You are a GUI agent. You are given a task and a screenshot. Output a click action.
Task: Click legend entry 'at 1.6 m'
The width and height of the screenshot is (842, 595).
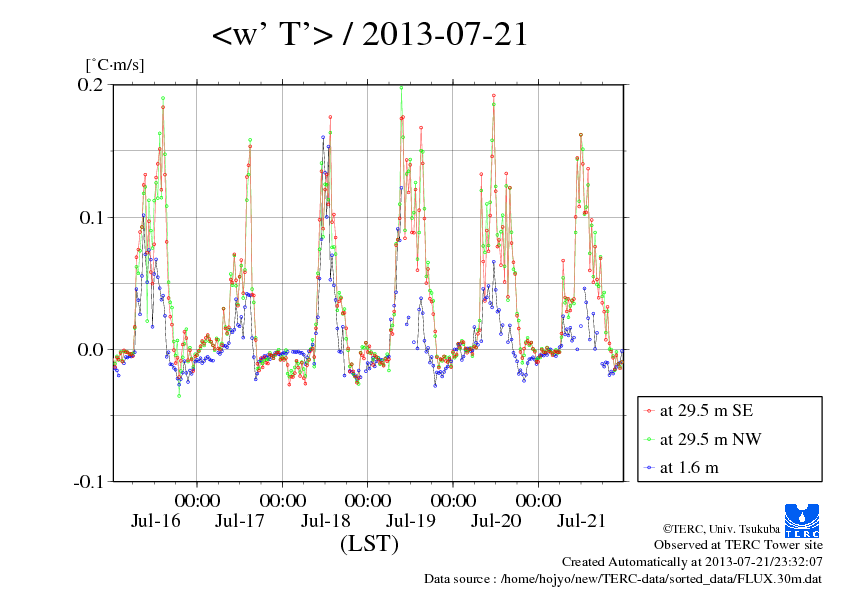(689, 468)
